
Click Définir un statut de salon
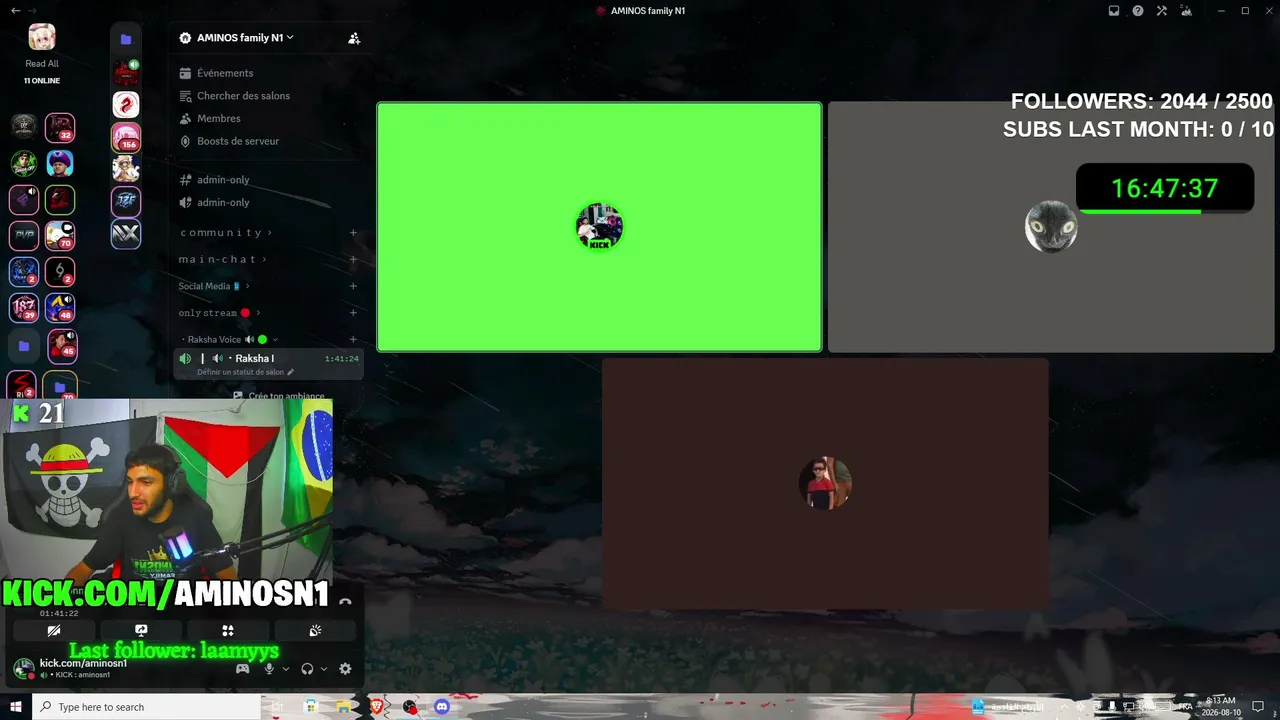(x=245, y=372)
